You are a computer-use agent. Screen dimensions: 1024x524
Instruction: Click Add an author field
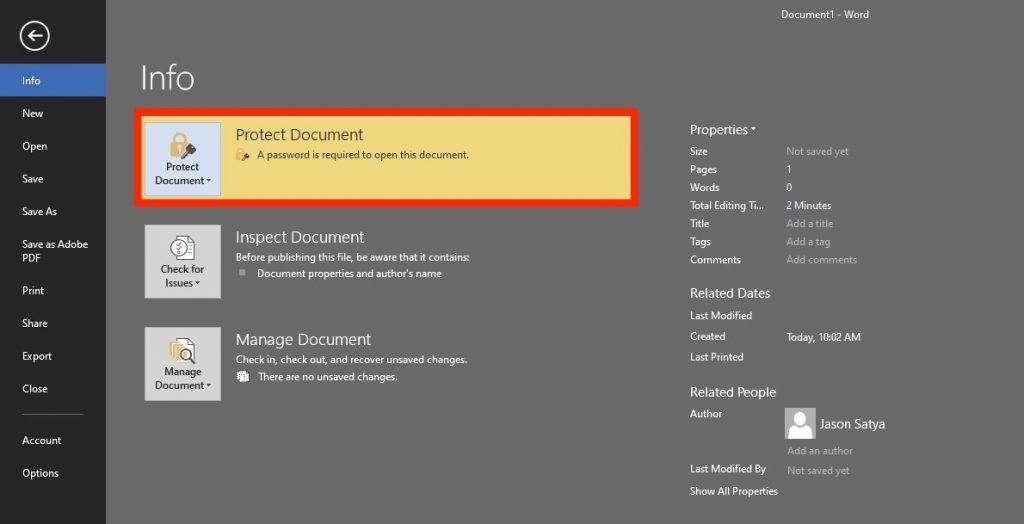tap(820, 450)
